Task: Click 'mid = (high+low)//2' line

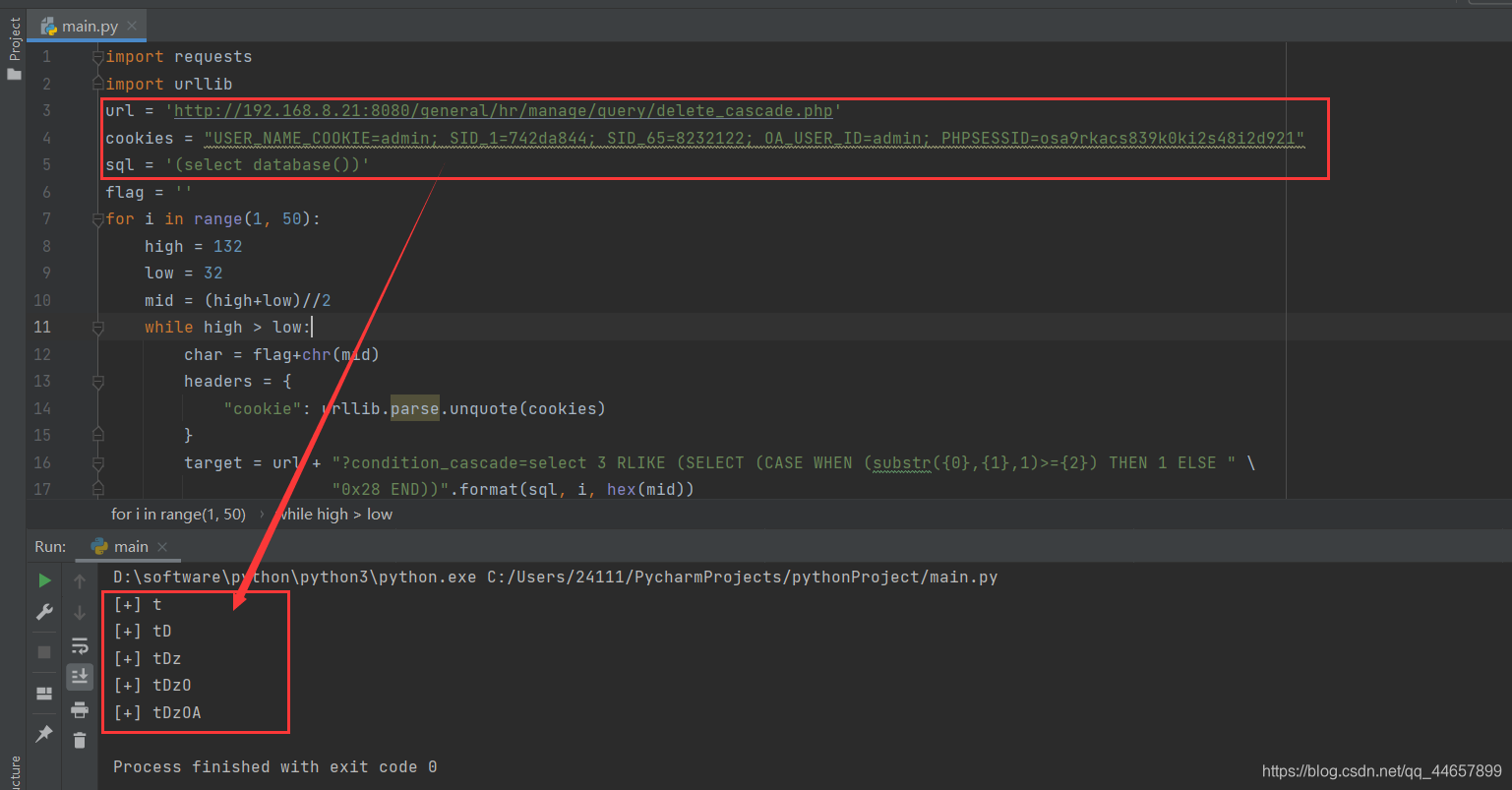Action: pyautogui.click(x=238, y=301)
